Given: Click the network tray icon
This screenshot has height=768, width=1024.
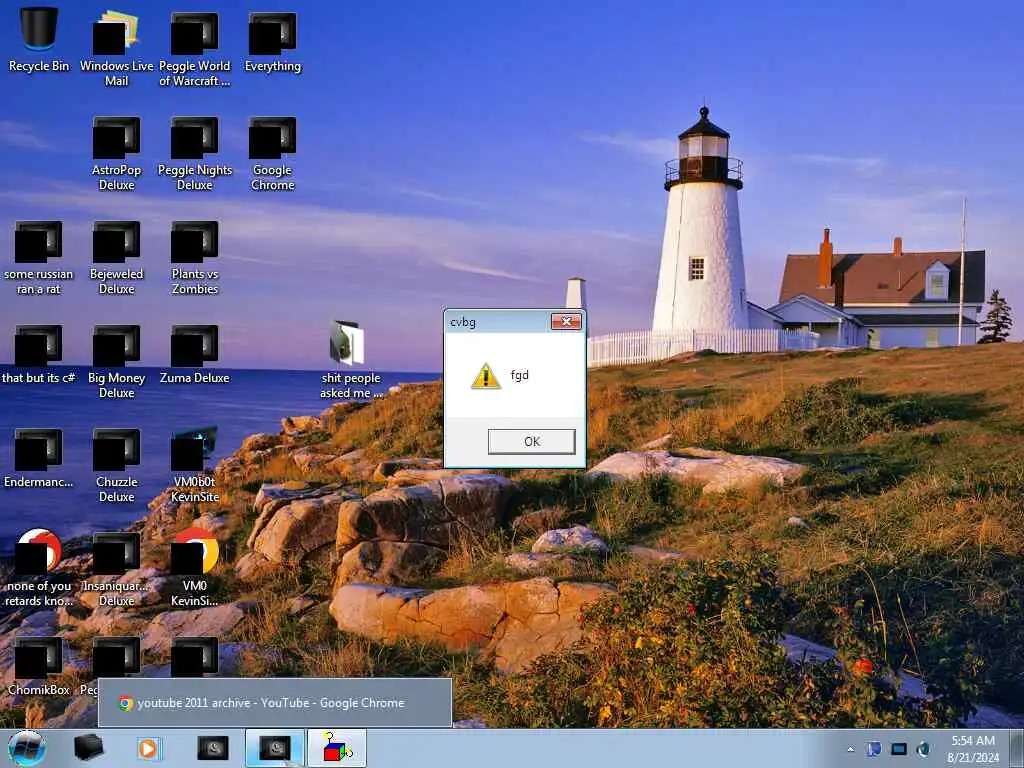Looking at the screenshot, I should (899, 749).
